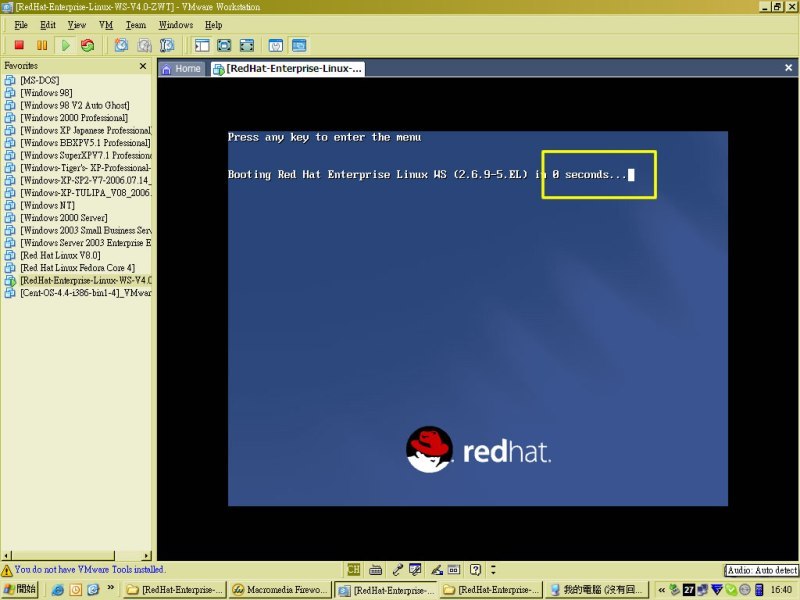800x600 pixels.
Task: Launch Internet Explorer from quick launch
Action: (58, 590)
